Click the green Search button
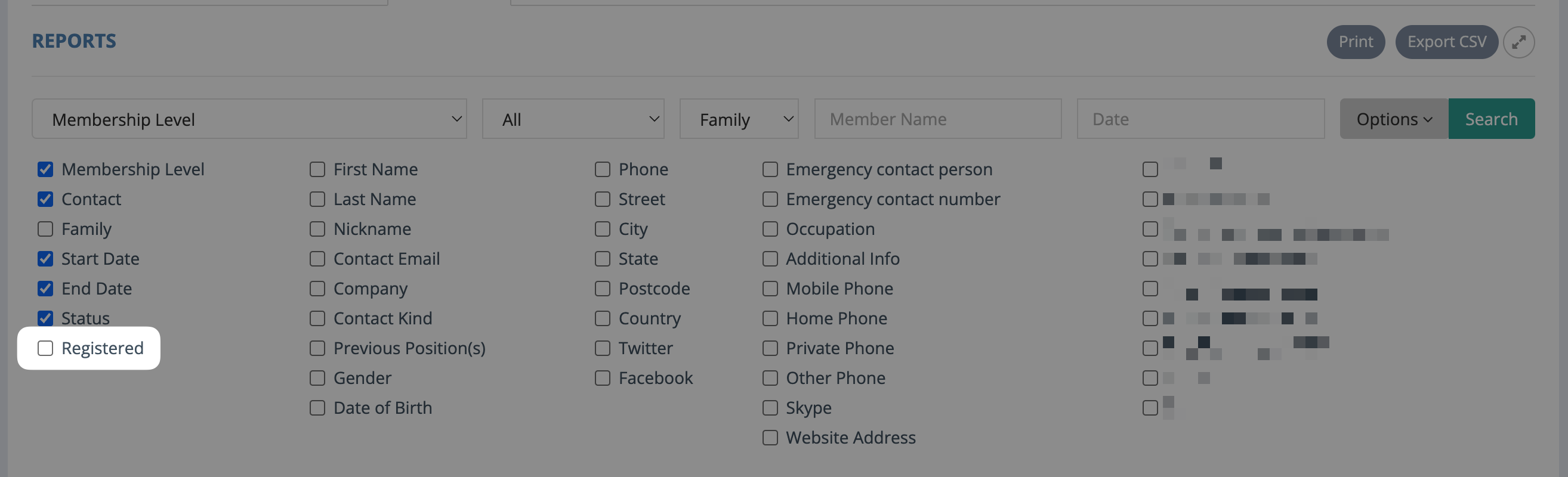The height and width of the screenshot is (477, 1568). 1490,119
